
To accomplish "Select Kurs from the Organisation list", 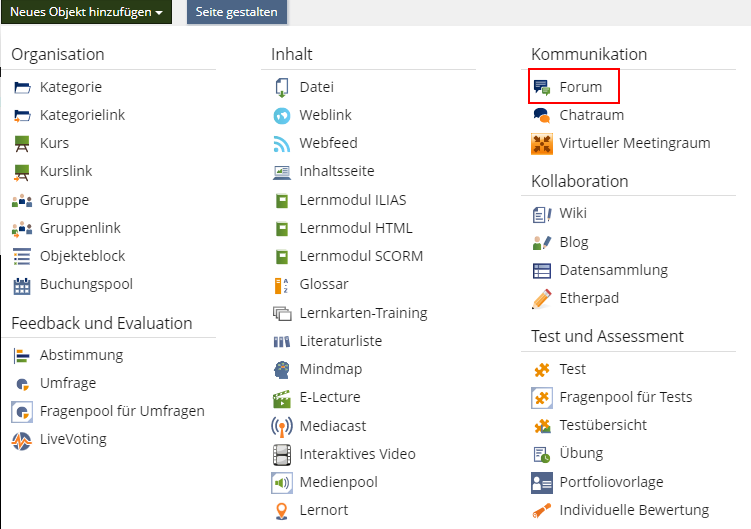I will 54,143.
